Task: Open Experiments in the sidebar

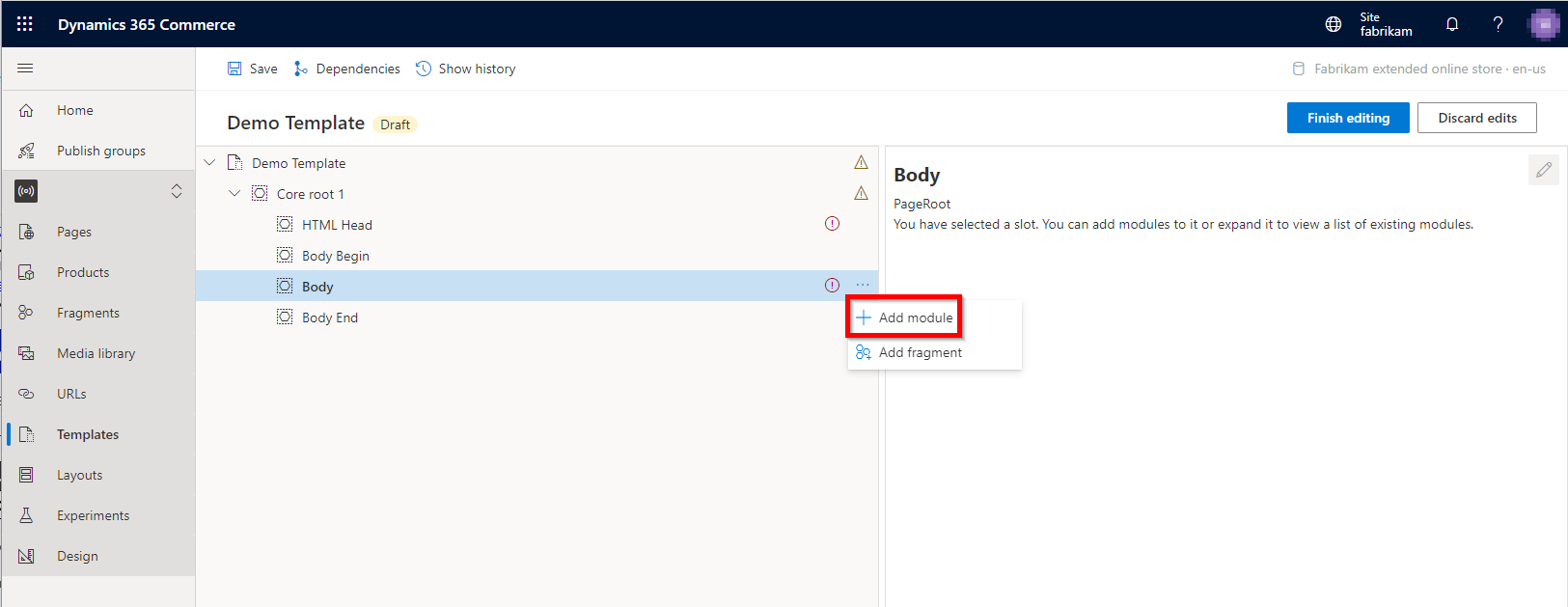Action: [98, 515]
